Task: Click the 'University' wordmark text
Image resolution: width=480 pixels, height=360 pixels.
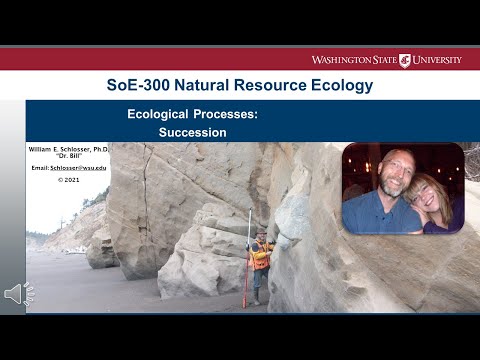Action: 437,60
